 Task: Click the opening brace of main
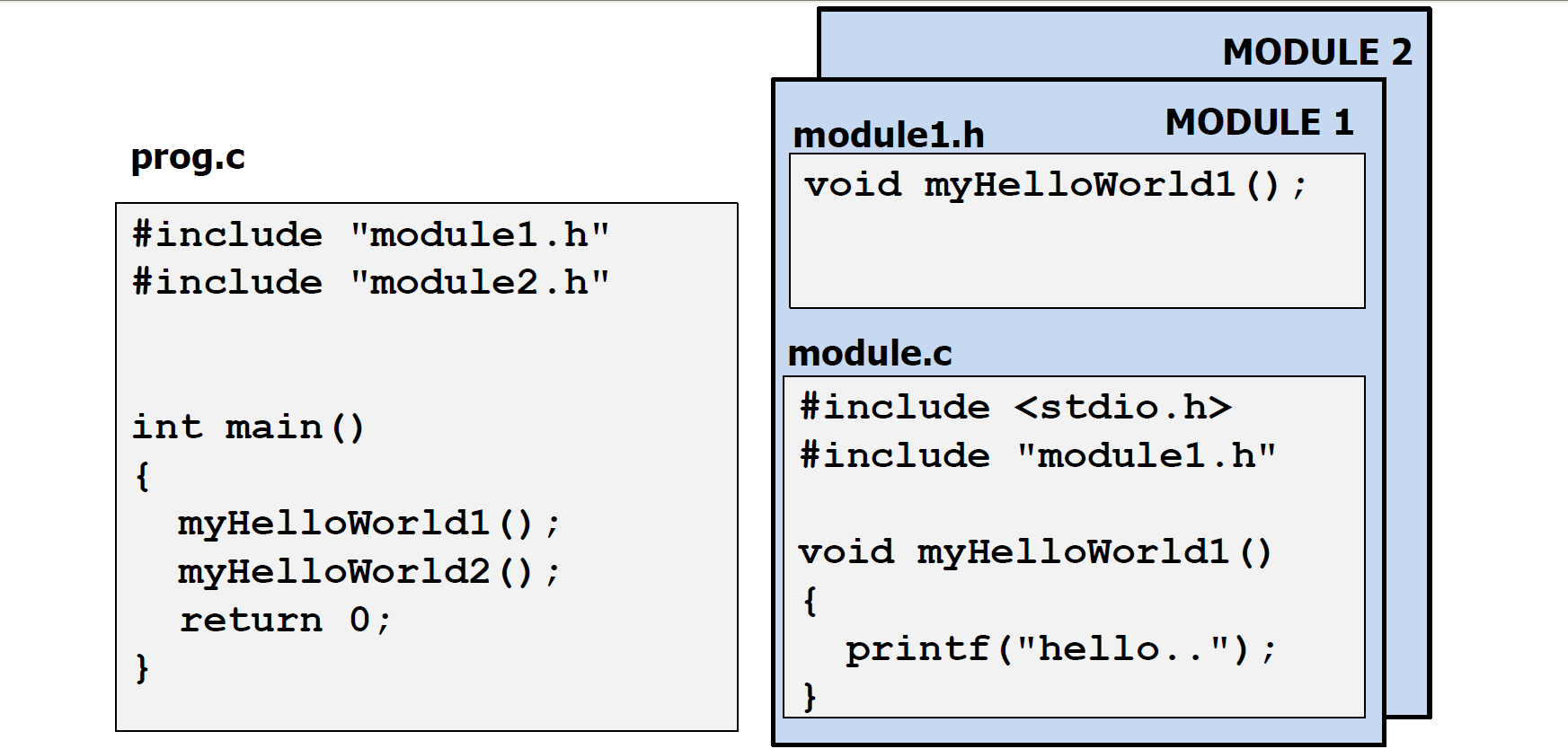142,476
